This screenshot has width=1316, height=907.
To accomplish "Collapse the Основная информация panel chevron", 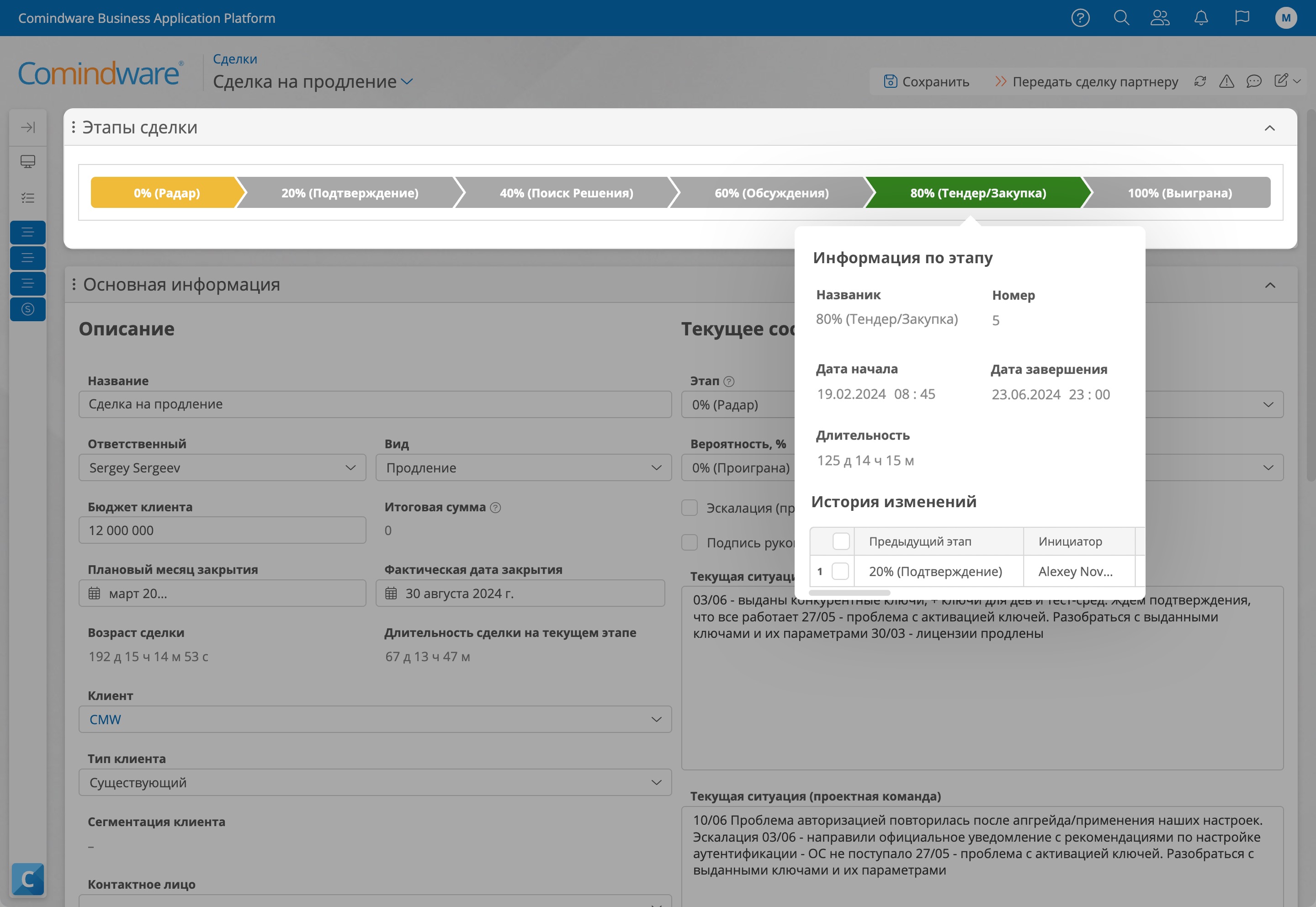I will 1271,285.
